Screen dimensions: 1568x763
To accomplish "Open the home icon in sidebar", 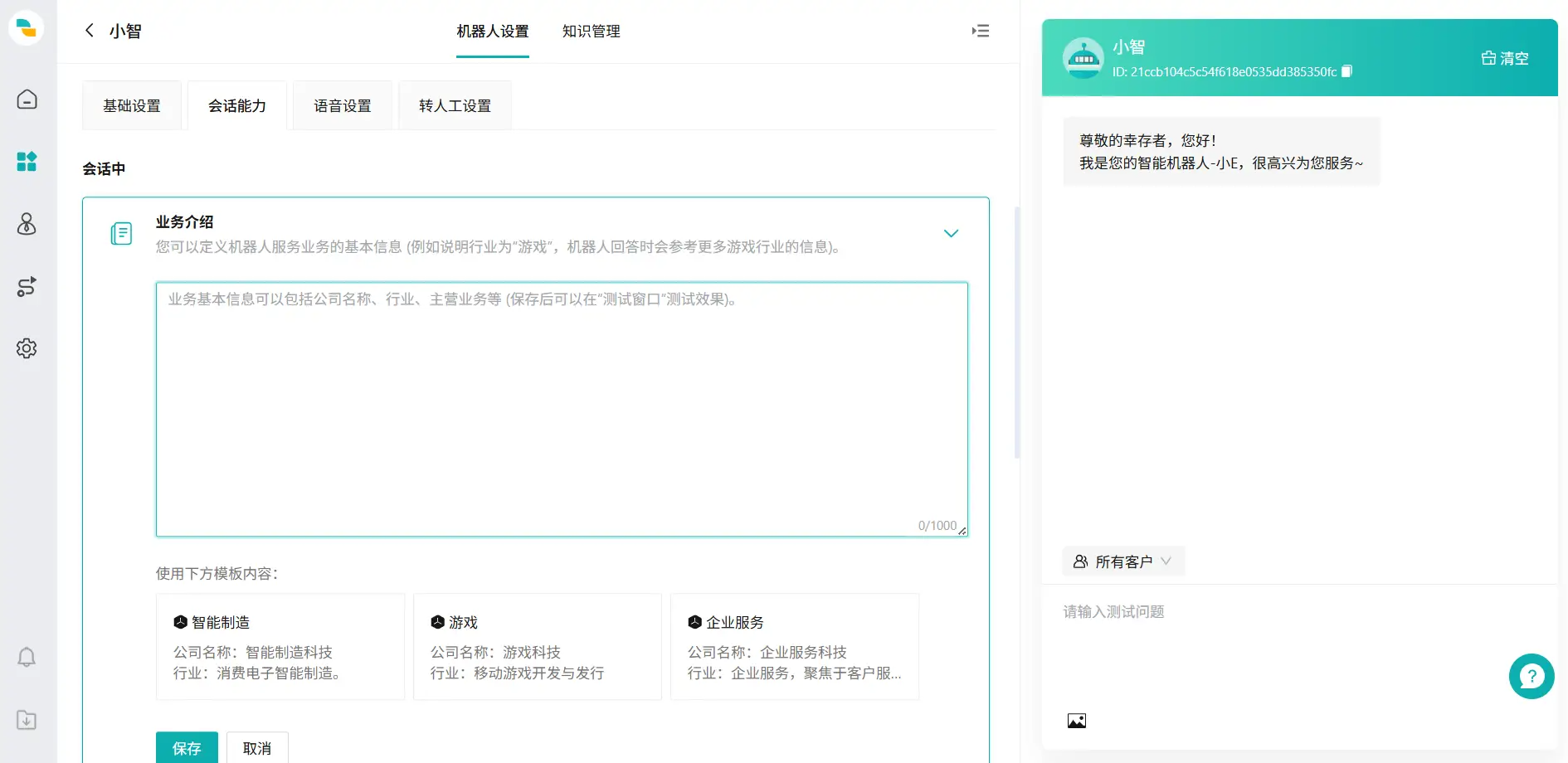I will (x=27, y=100).
